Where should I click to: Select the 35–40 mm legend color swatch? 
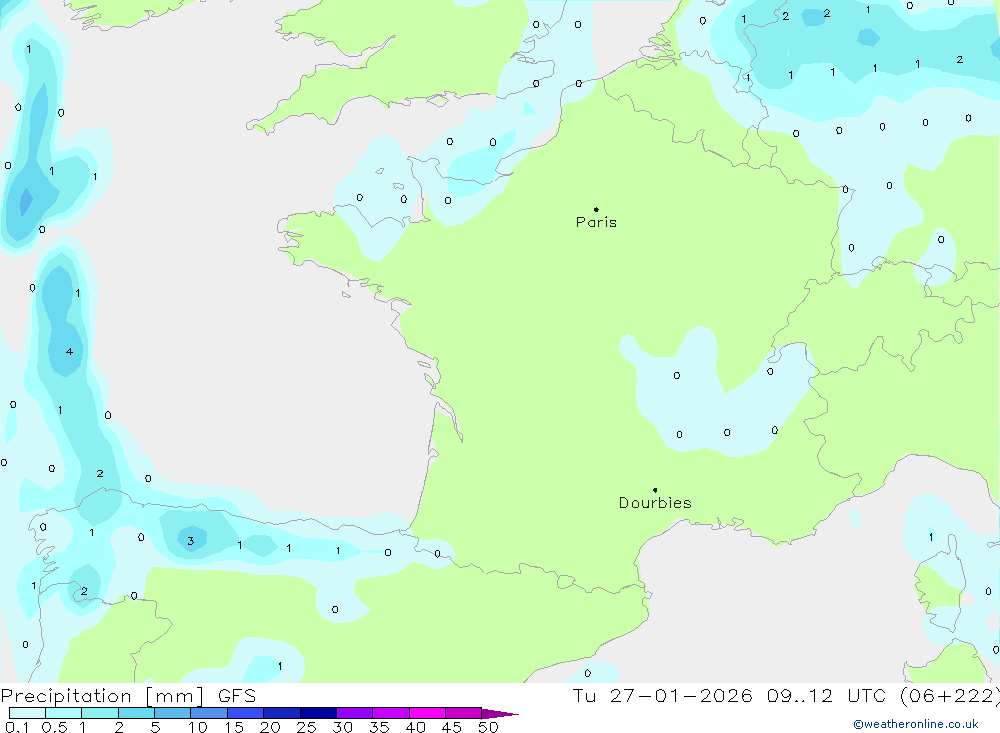391,713
